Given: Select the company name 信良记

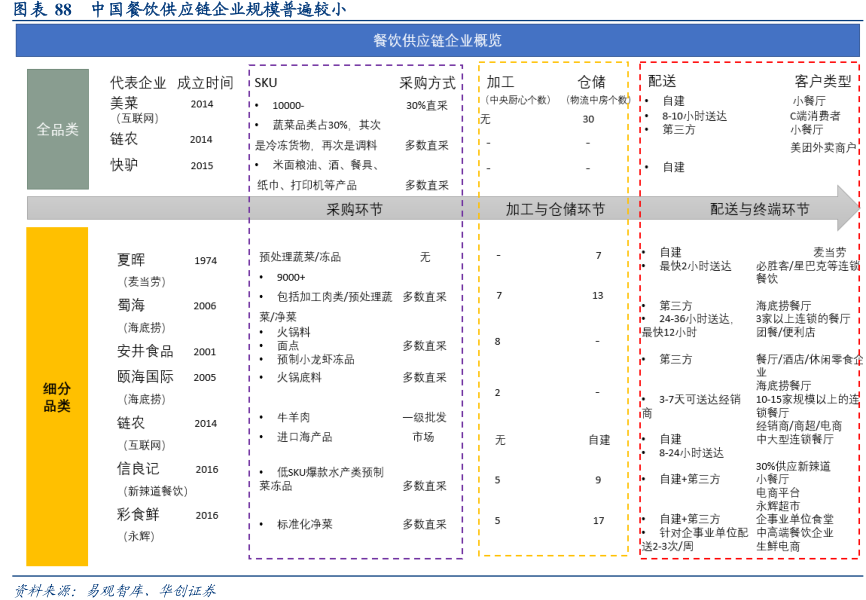Looking at the screenshot, I should 138,468.
